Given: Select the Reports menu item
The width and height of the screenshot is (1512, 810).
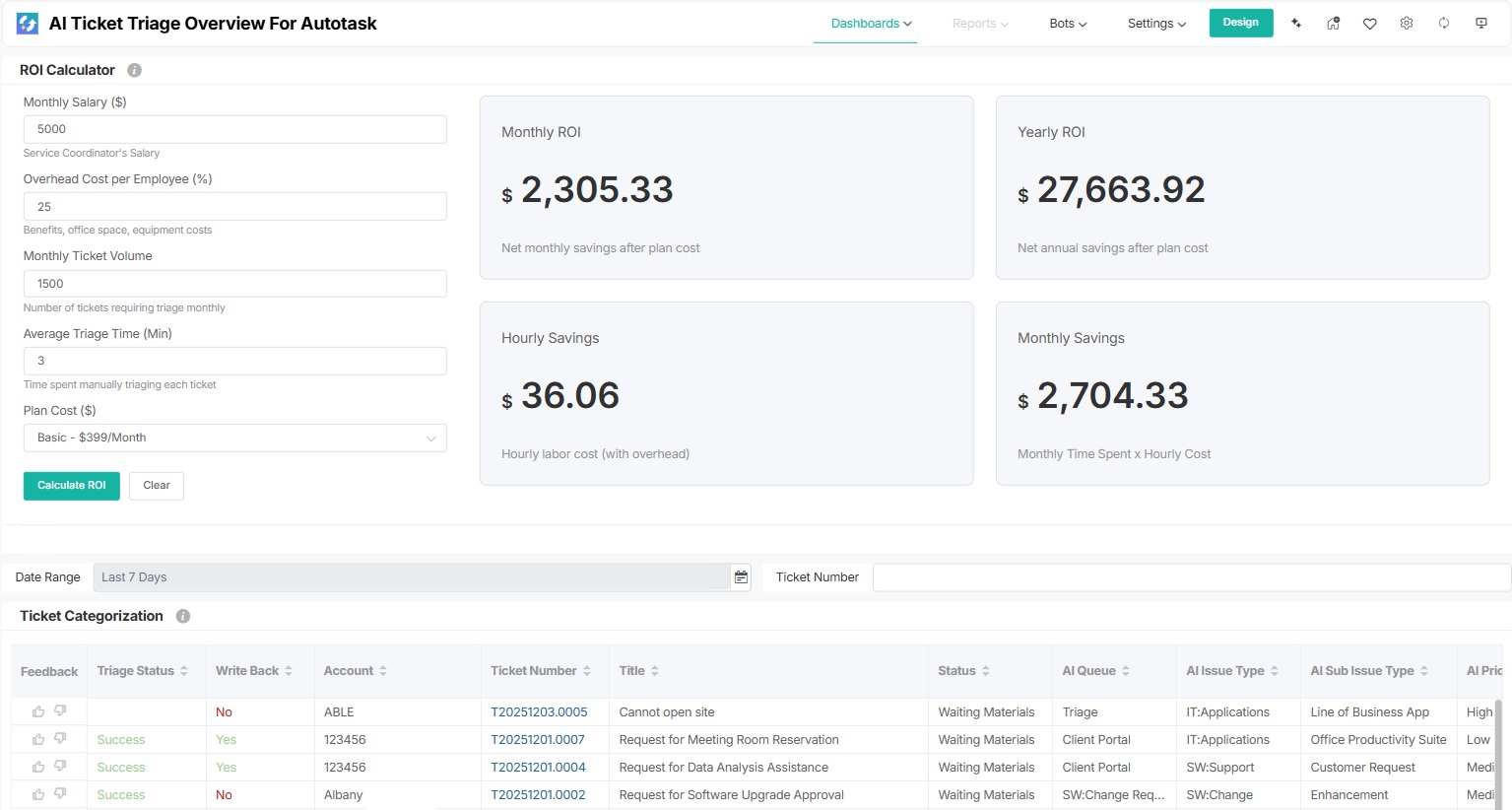Looking at the screenshot, I should [978, 23].
